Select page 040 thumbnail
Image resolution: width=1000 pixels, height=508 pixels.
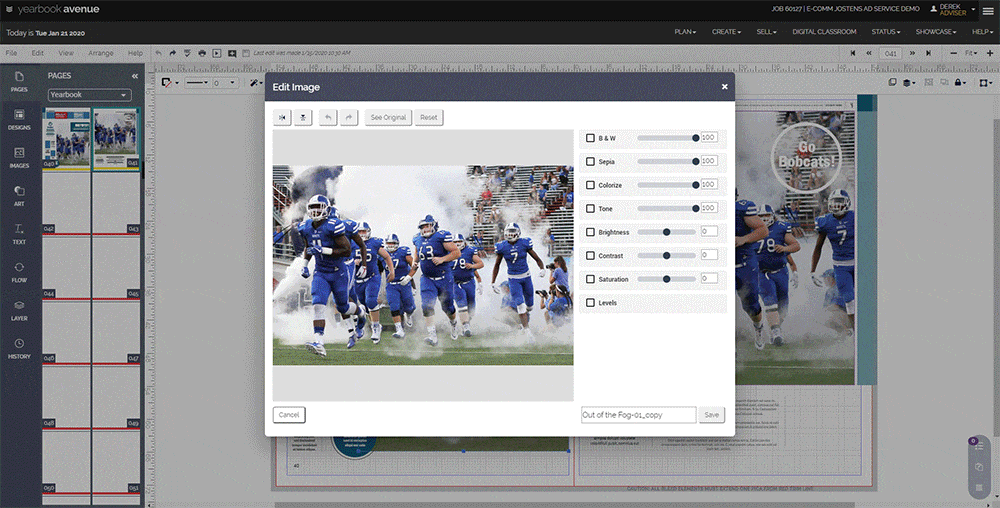[x=67, y=138]
